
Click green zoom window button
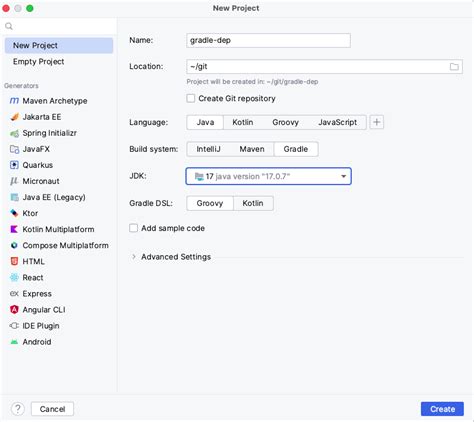point(30,8)
